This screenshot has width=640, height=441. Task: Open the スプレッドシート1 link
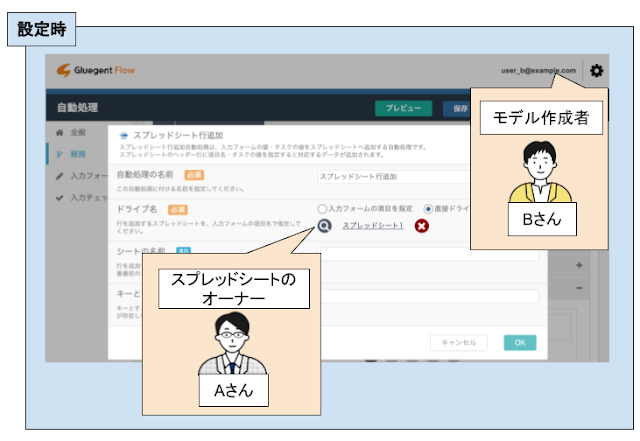[373, 225]
